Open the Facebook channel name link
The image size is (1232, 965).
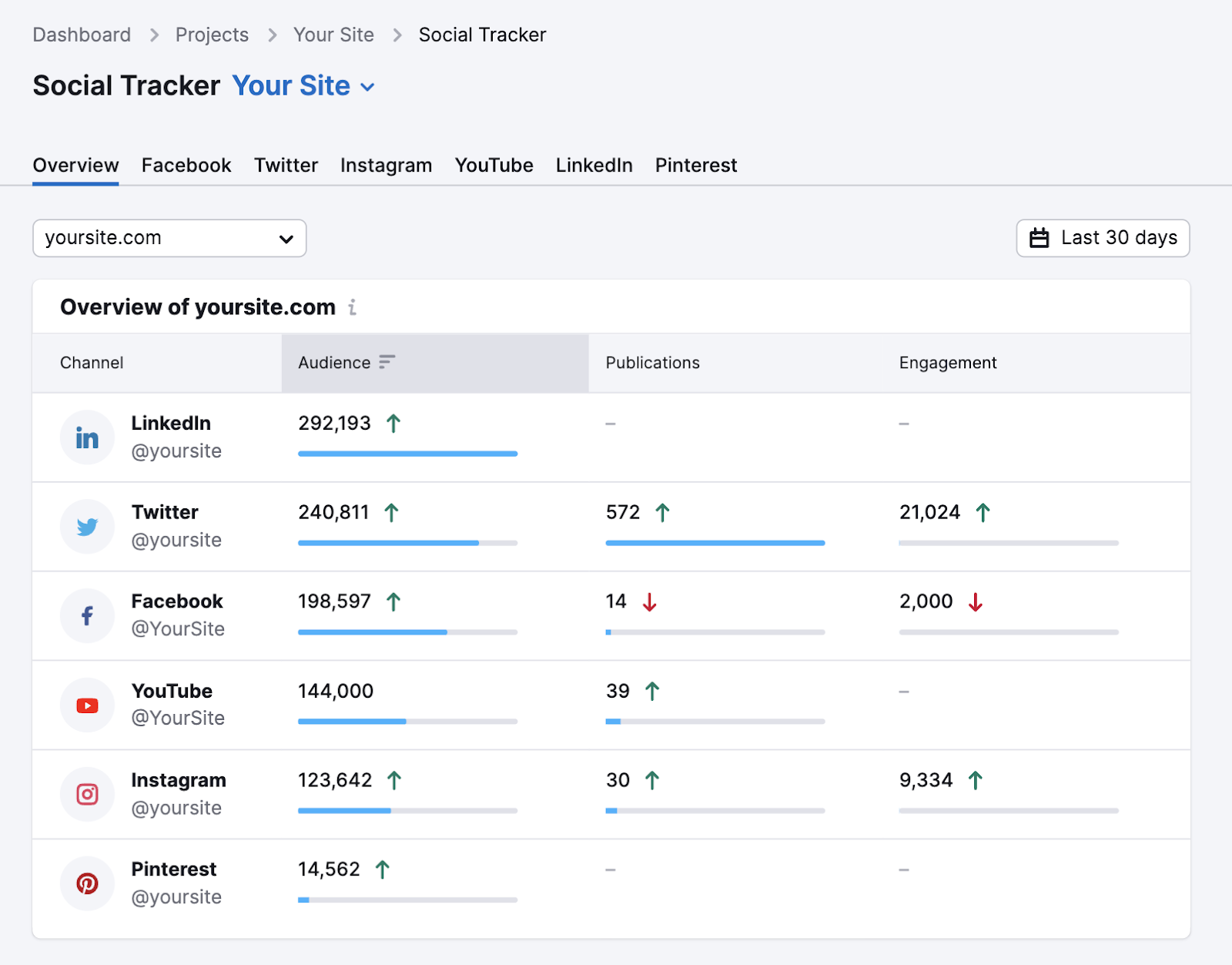[177, 601]
